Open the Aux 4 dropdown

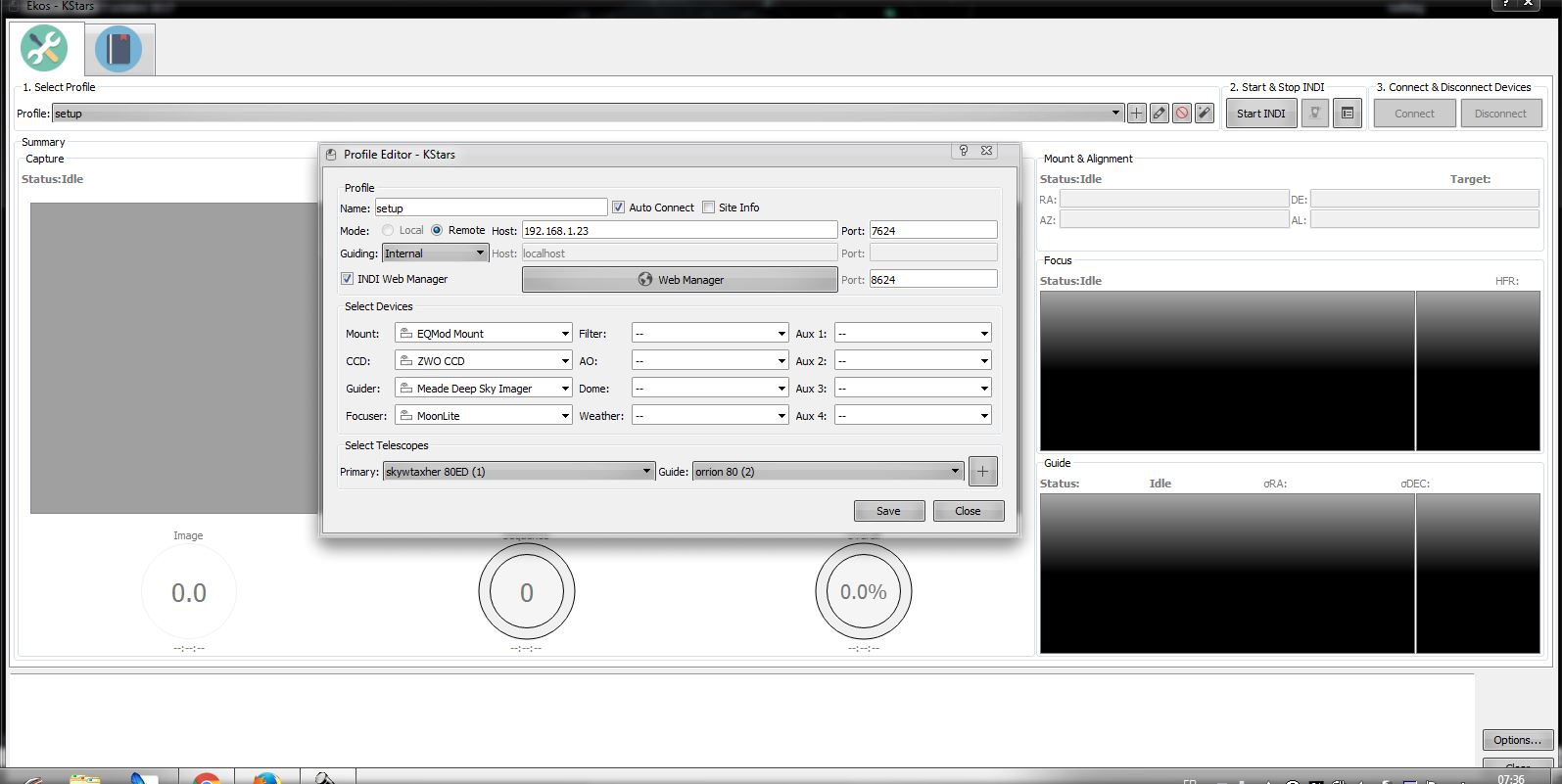coord(913,416)
